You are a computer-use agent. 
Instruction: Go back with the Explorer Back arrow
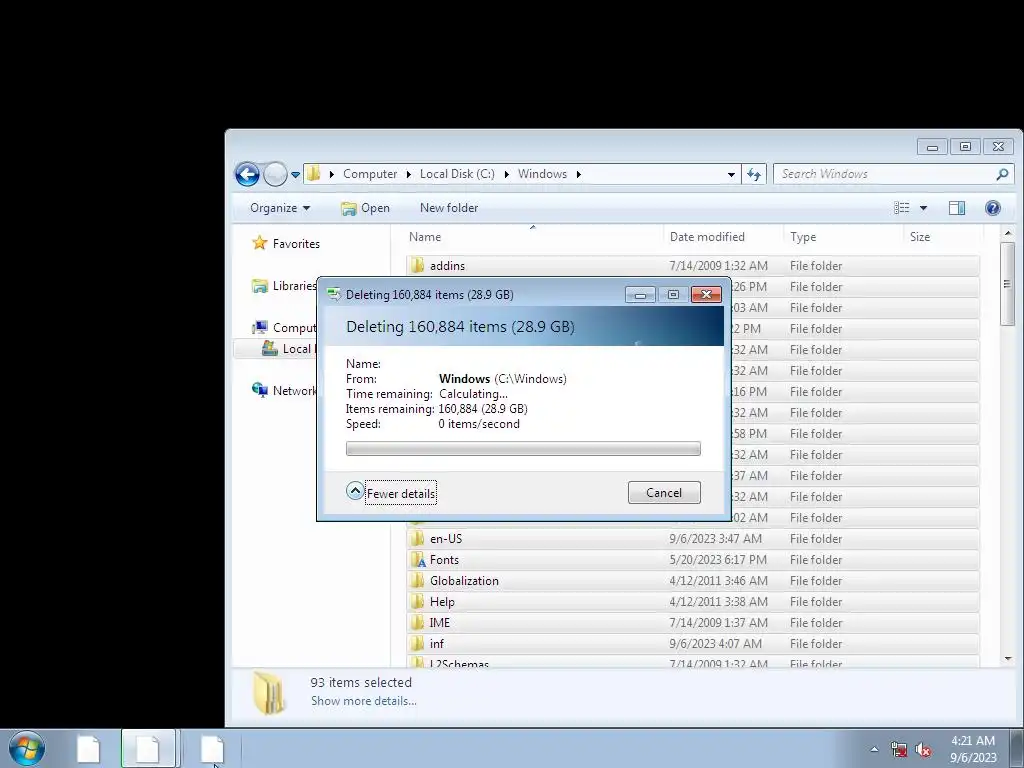click(x=248, y=174)
